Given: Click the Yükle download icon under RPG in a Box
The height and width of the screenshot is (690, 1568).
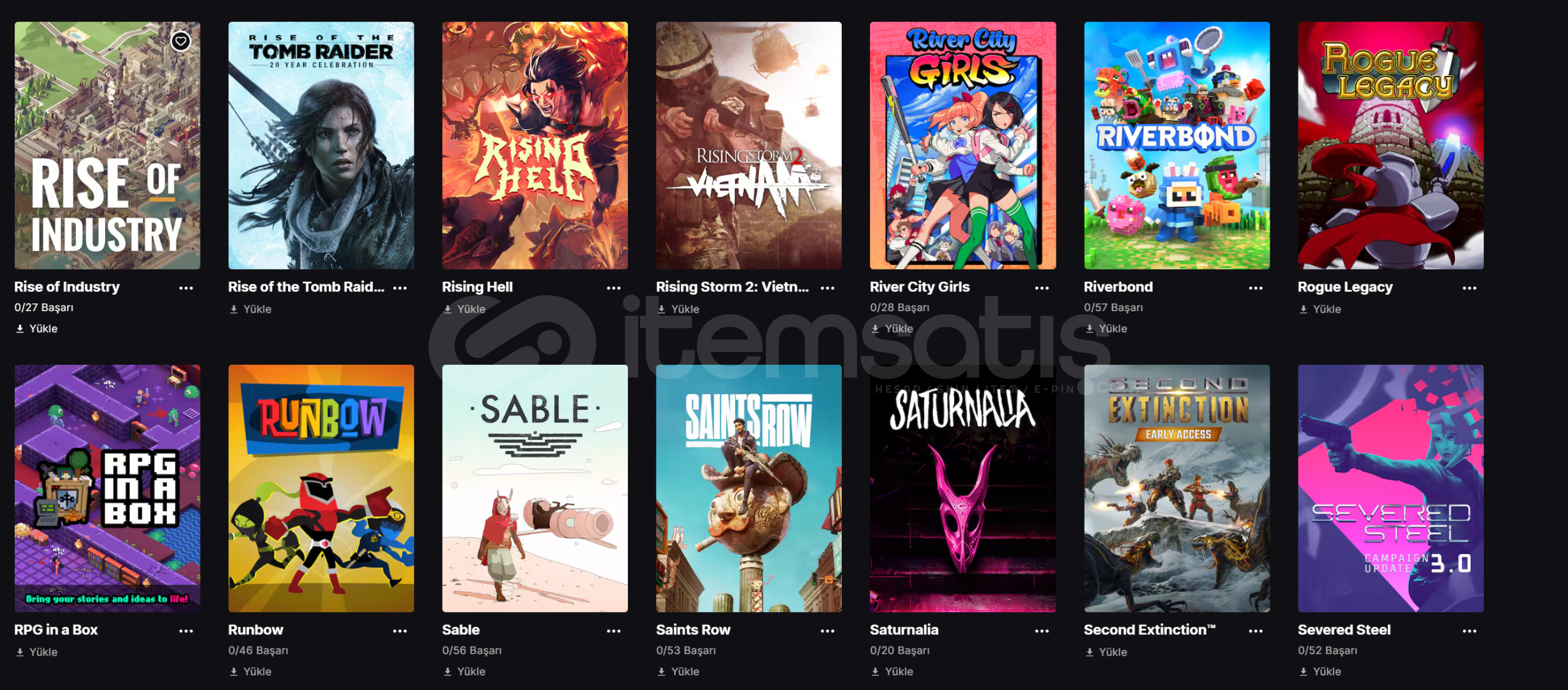Looking at the screenshot, I should pos(20,652).
